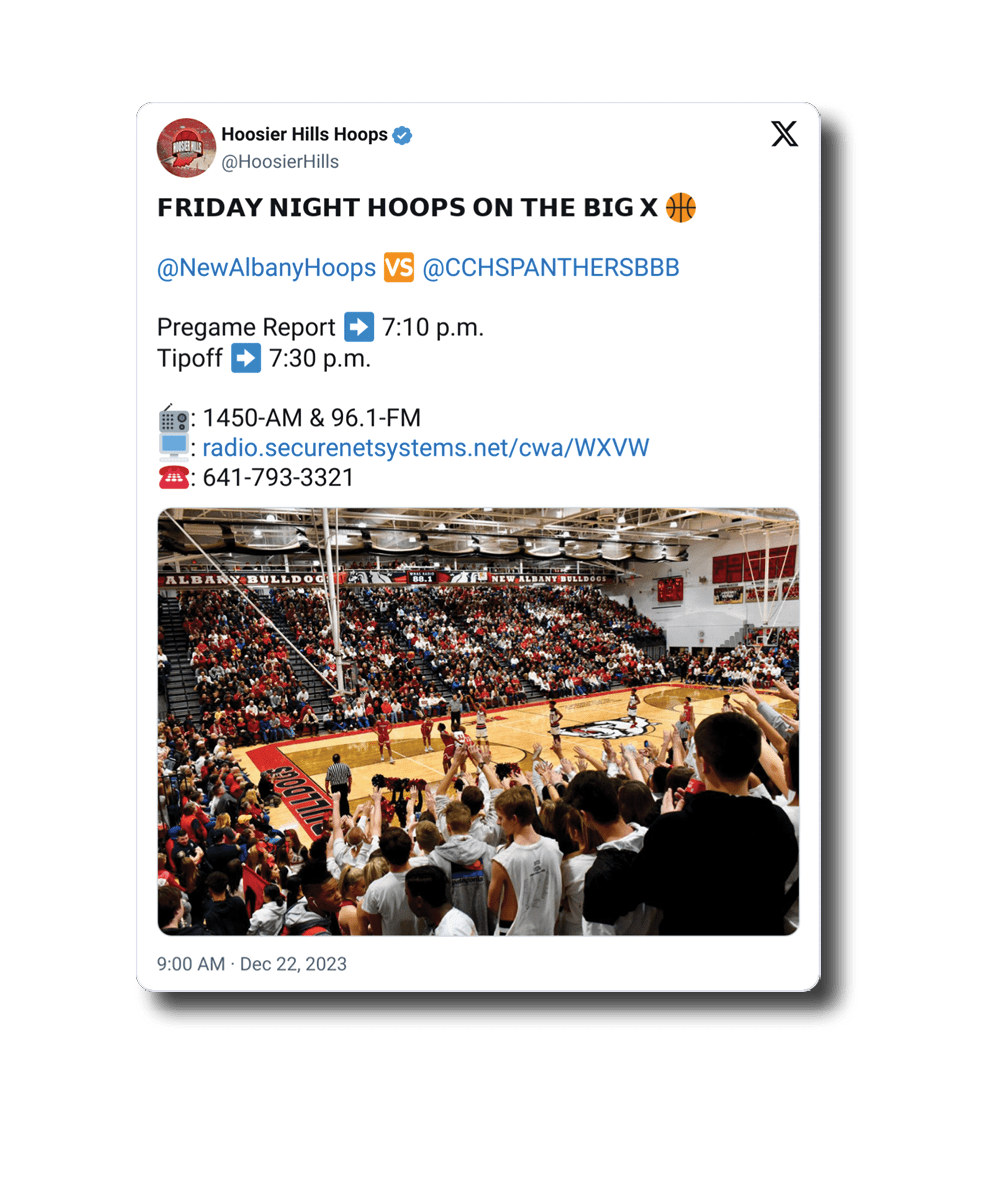Open the @CCHSPANTHERSBBB mention
The height and width of the screenshot is (1177, 996).
[551, 268]
